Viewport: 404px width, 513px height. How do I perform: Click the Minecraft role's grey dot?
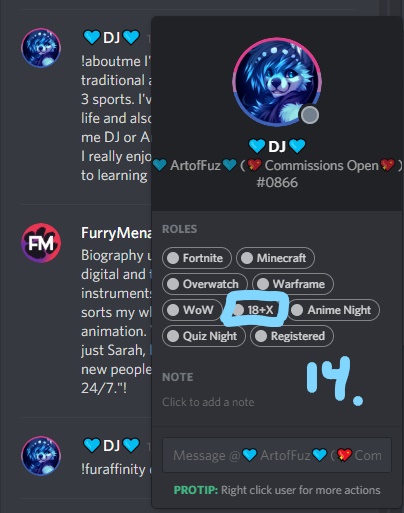[x=247, y=258]
